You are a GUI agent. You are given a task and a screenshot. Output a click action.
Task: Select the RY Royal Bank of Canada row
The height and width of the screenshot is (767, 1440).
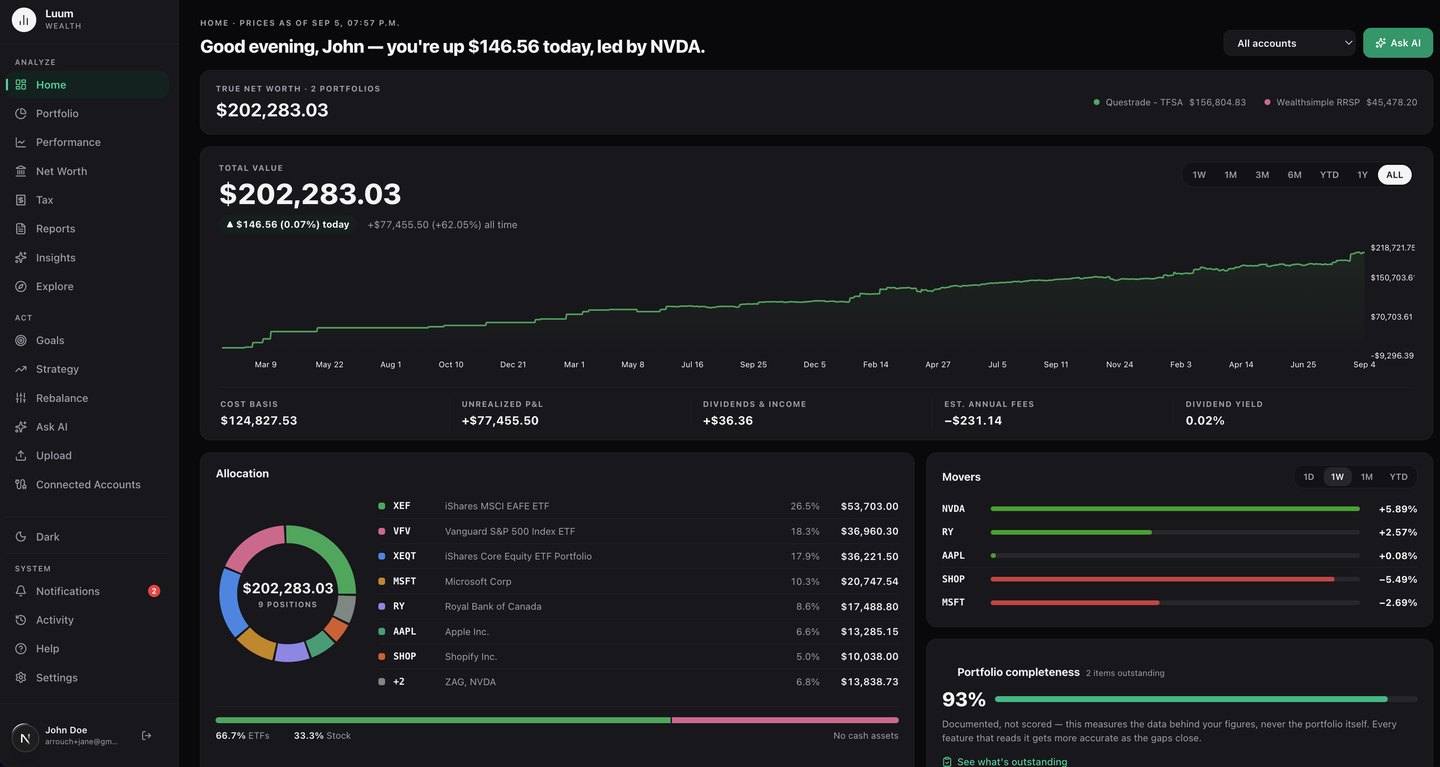click(637, 606)
